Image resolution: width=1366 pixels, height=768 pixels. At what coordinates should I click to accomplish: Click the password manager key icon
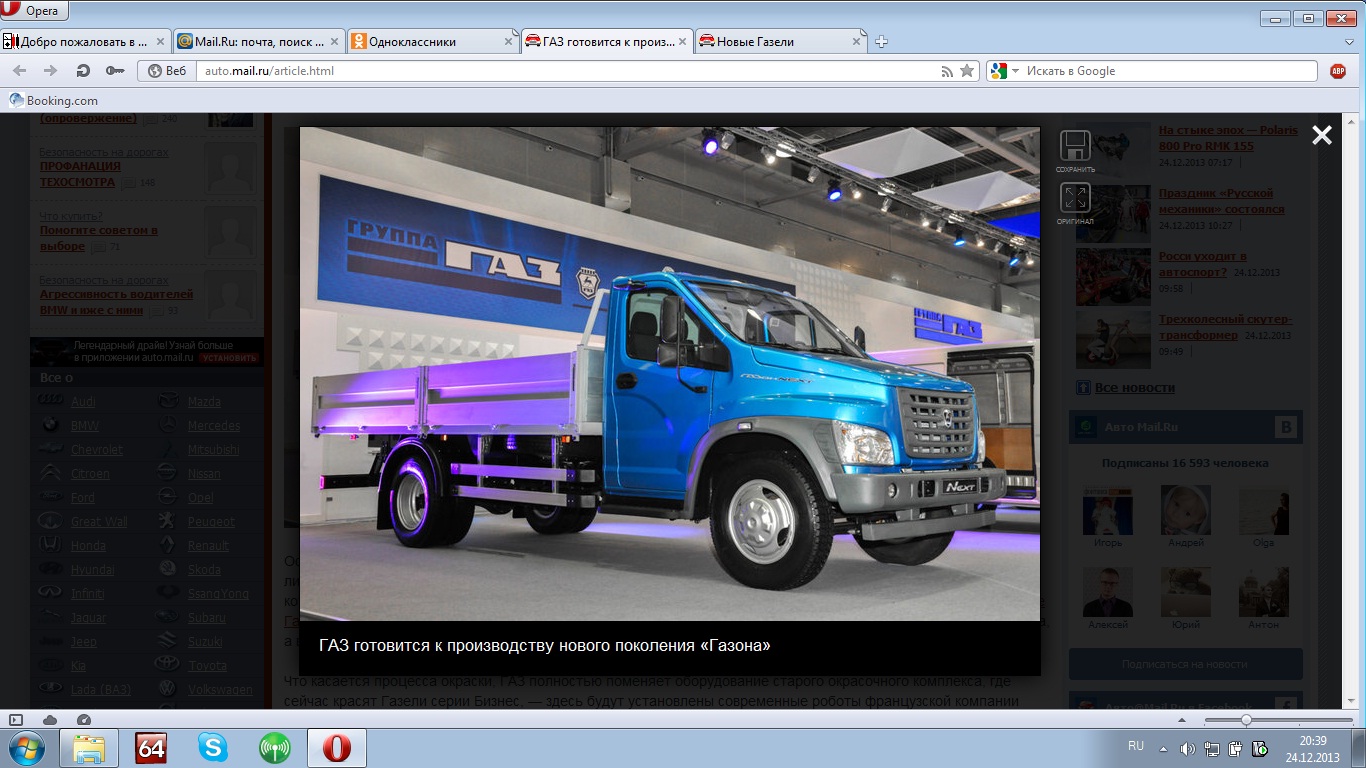115,71
